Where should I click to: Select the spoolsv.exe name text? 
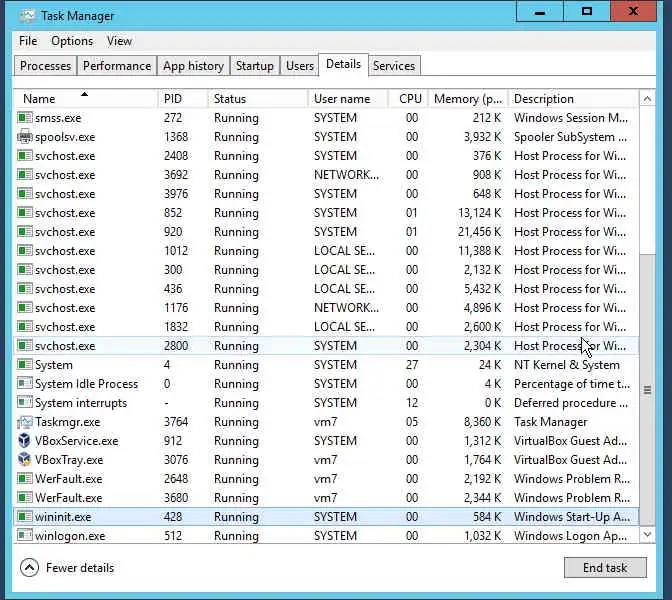click(65, 137)
